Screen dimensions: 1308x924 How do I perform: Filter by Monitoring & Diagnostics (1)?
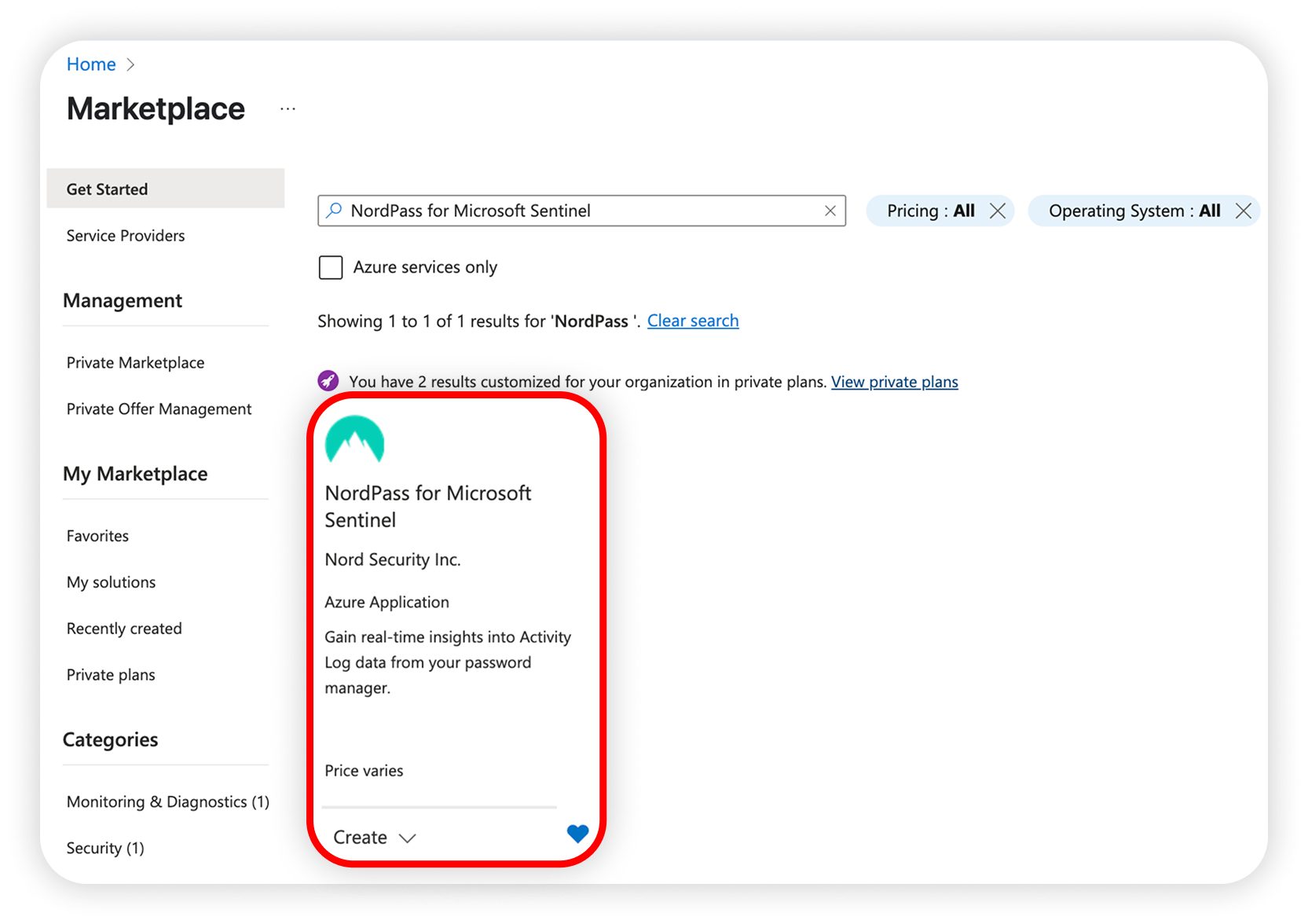point(168,801)
